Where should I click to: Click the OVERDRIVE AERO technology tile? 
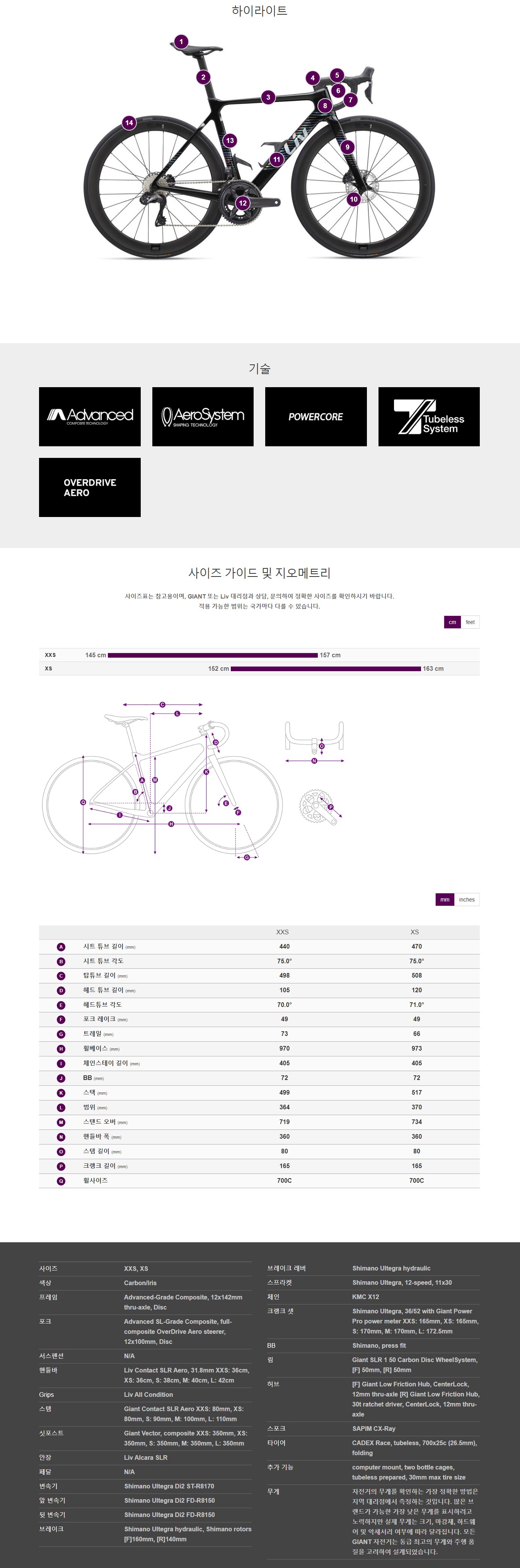[x=90, y=488]
